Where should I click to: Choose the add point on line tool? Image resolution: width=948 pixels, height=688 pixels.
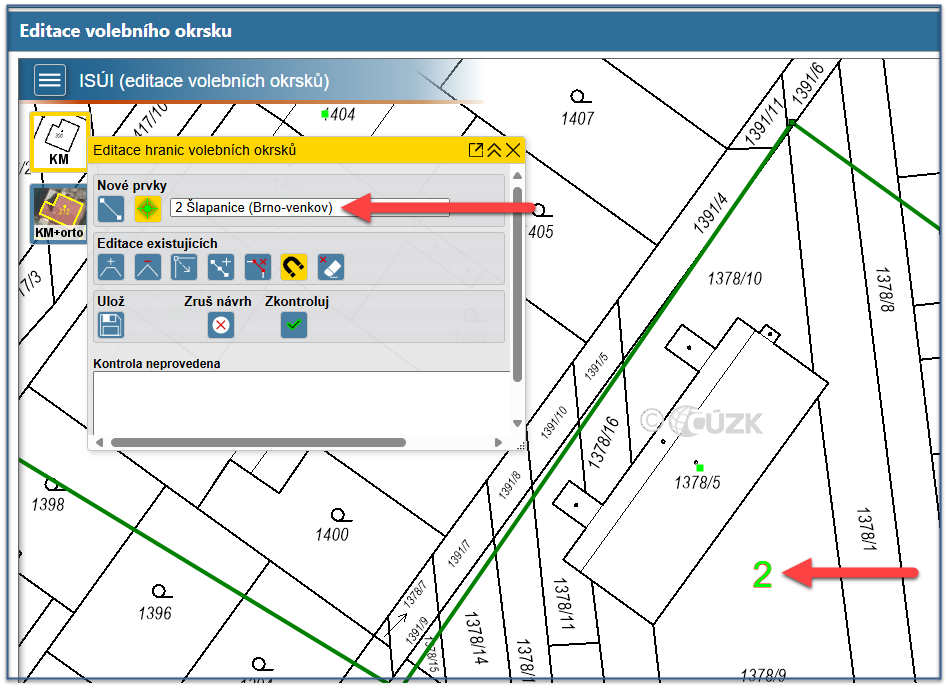pyautogui.click(x=221, y=267)
